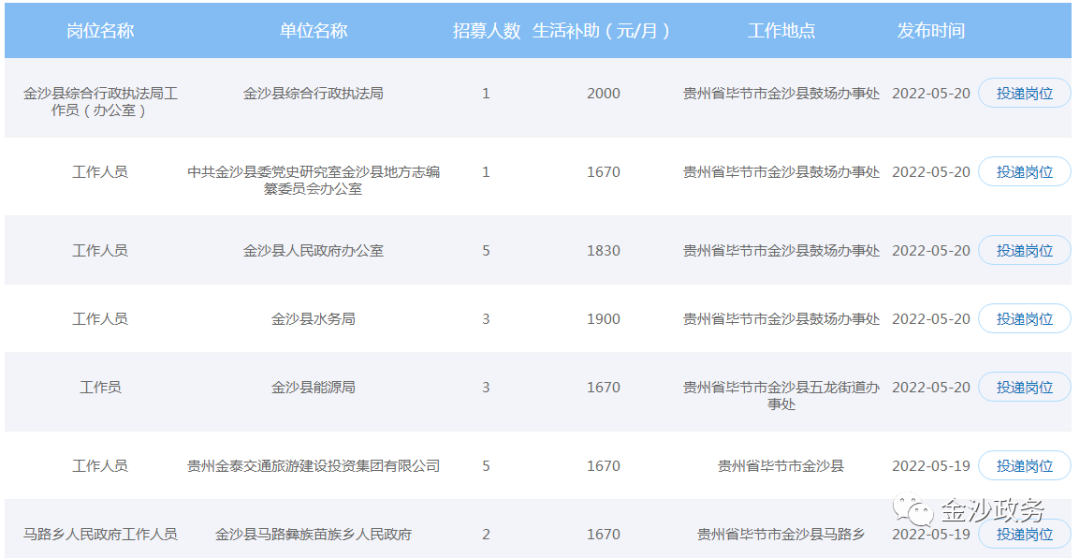Select job title 金沙县综合行政执法局工作员（办公室）

point(101,101)
